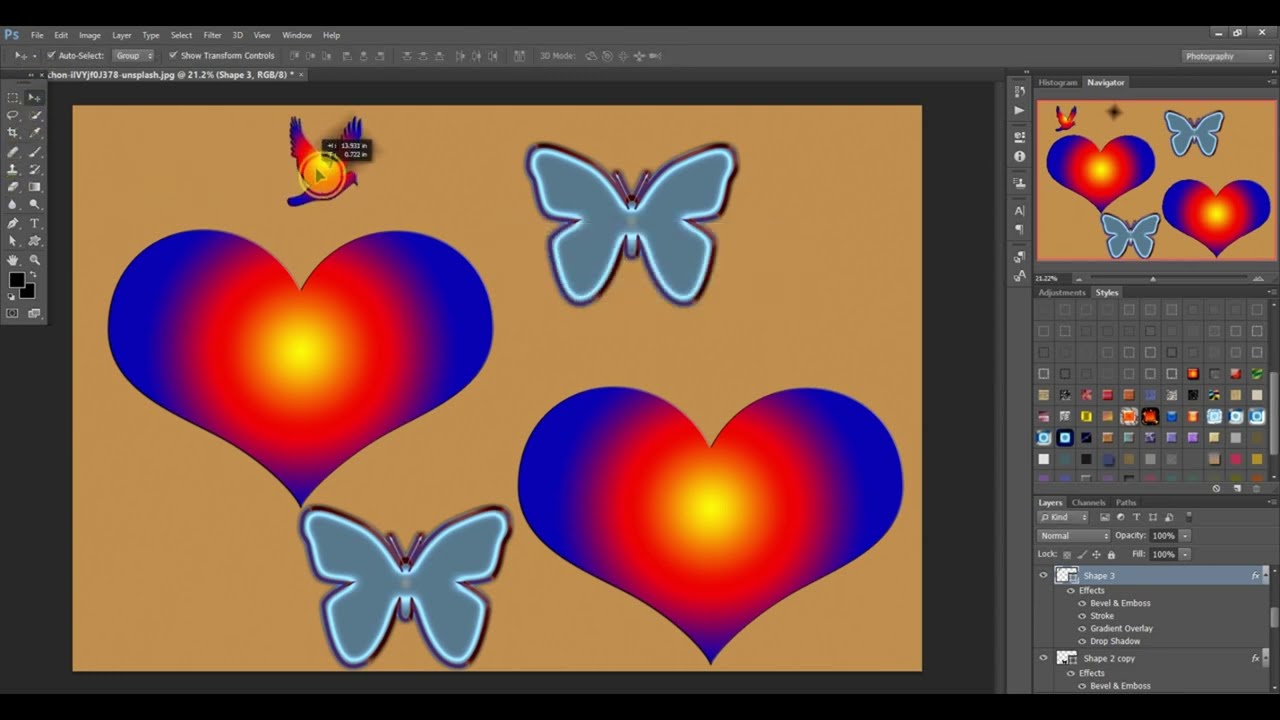Select the Clone Stamp tool
Viewport: 1280px width, 720px height.
(13, 169)
